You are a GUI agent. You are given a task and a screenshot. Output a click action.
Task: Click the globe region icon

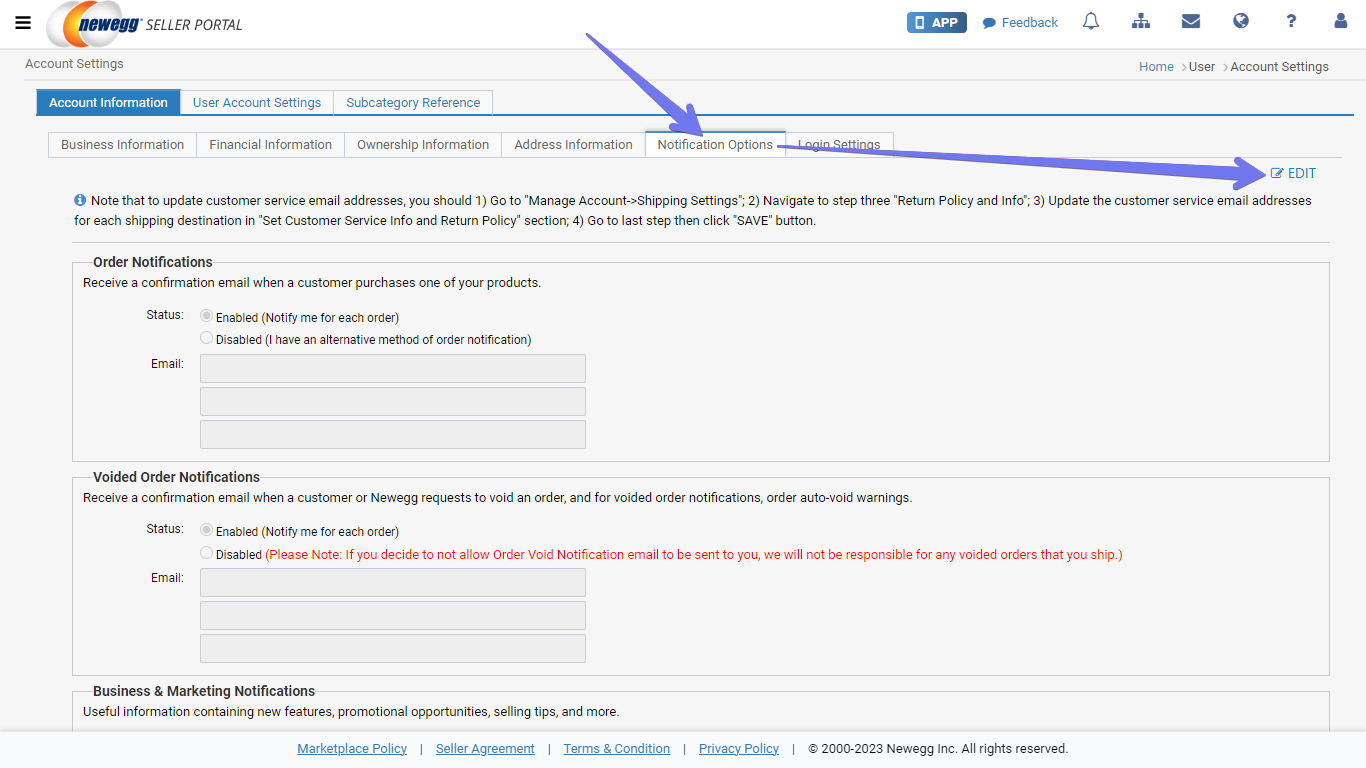[1241, 22]
